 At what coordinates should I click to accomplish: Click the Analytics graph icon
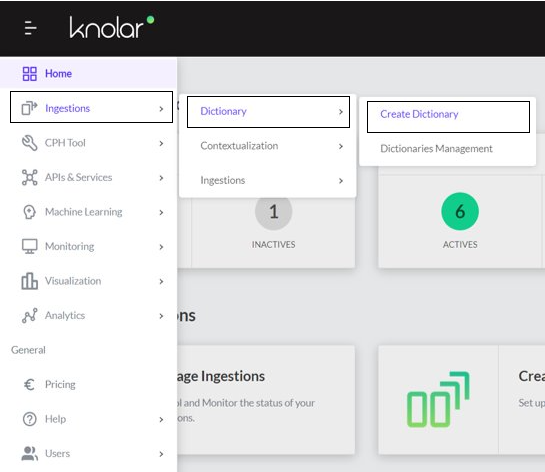pyautogui.click(x=30, y=315)
